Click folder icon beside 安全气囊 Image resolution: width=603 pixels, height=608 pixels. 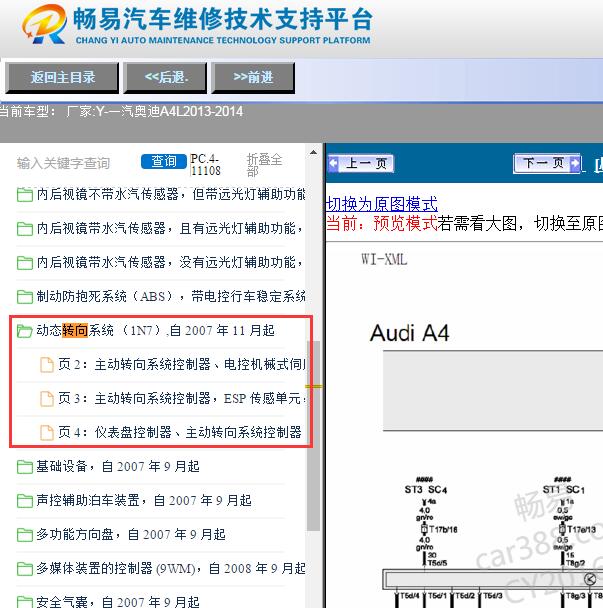tap(25, 602)
